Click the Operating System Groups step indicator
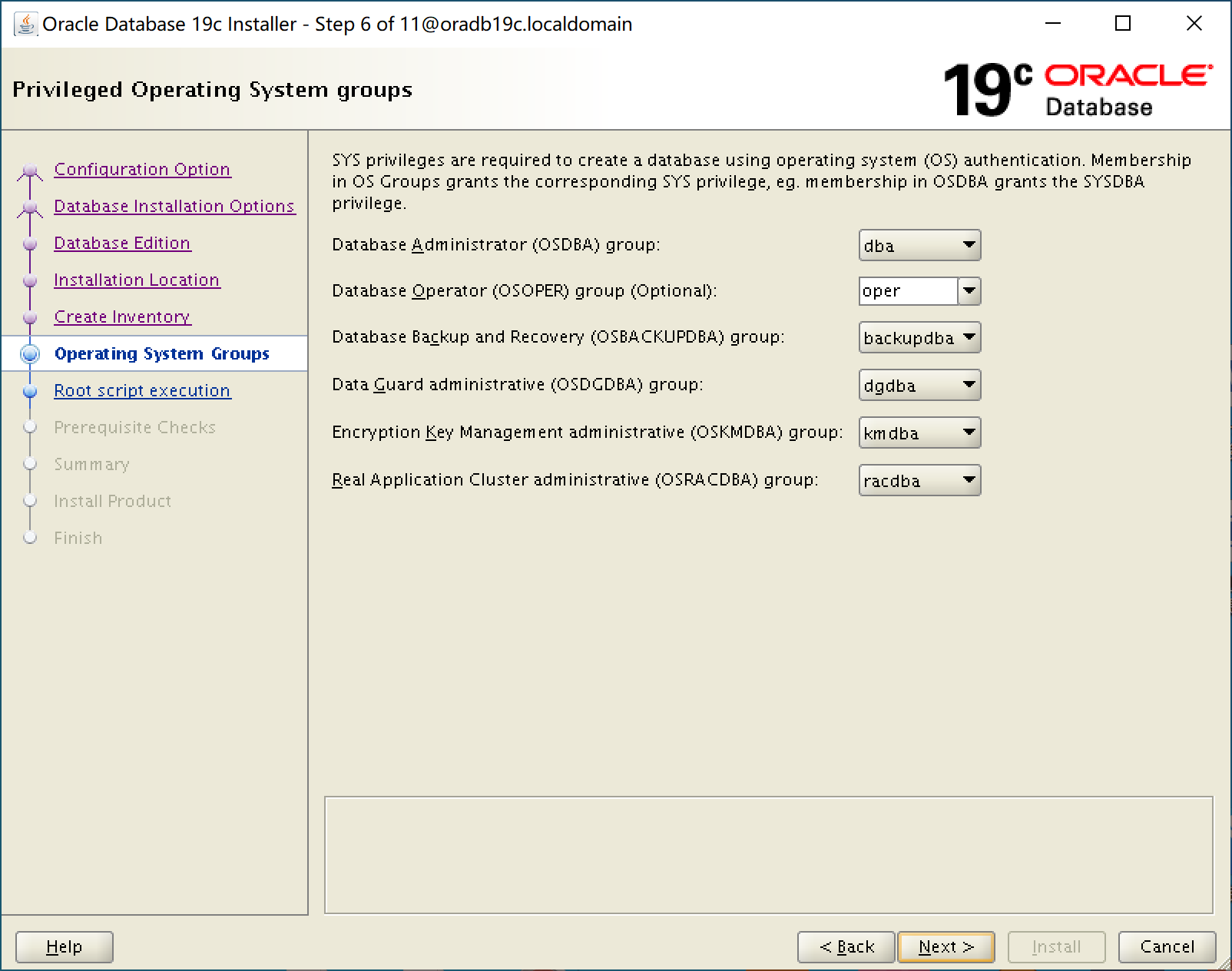This screenshot has height=971, width=1232. pyautogui.click(x=30, y=354)
